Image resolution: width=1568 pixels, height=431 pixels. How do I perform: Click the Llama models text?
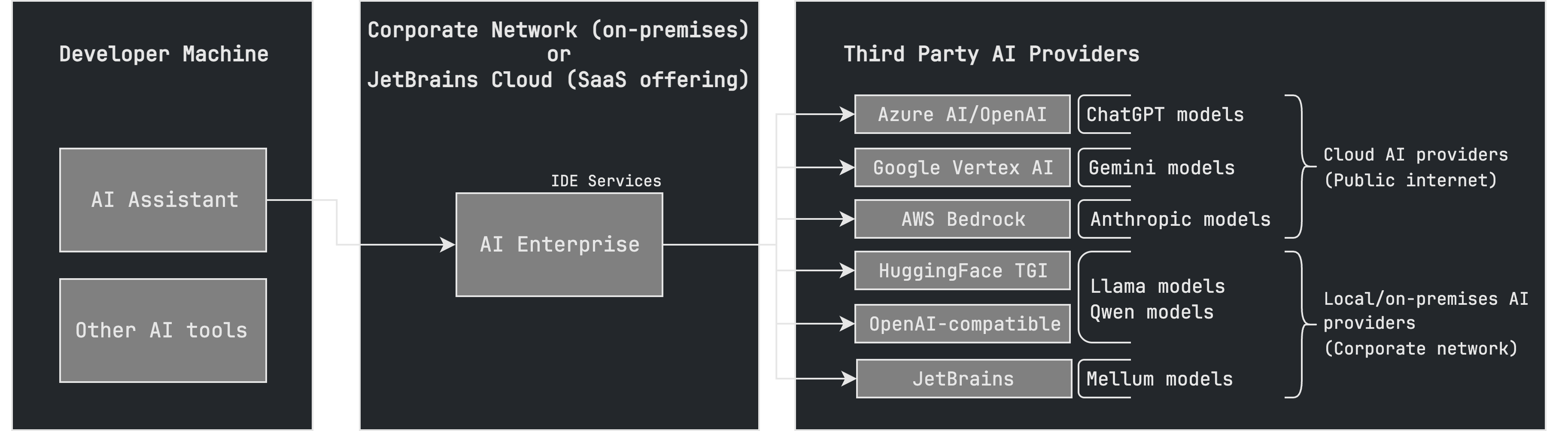coord(1157,286)
